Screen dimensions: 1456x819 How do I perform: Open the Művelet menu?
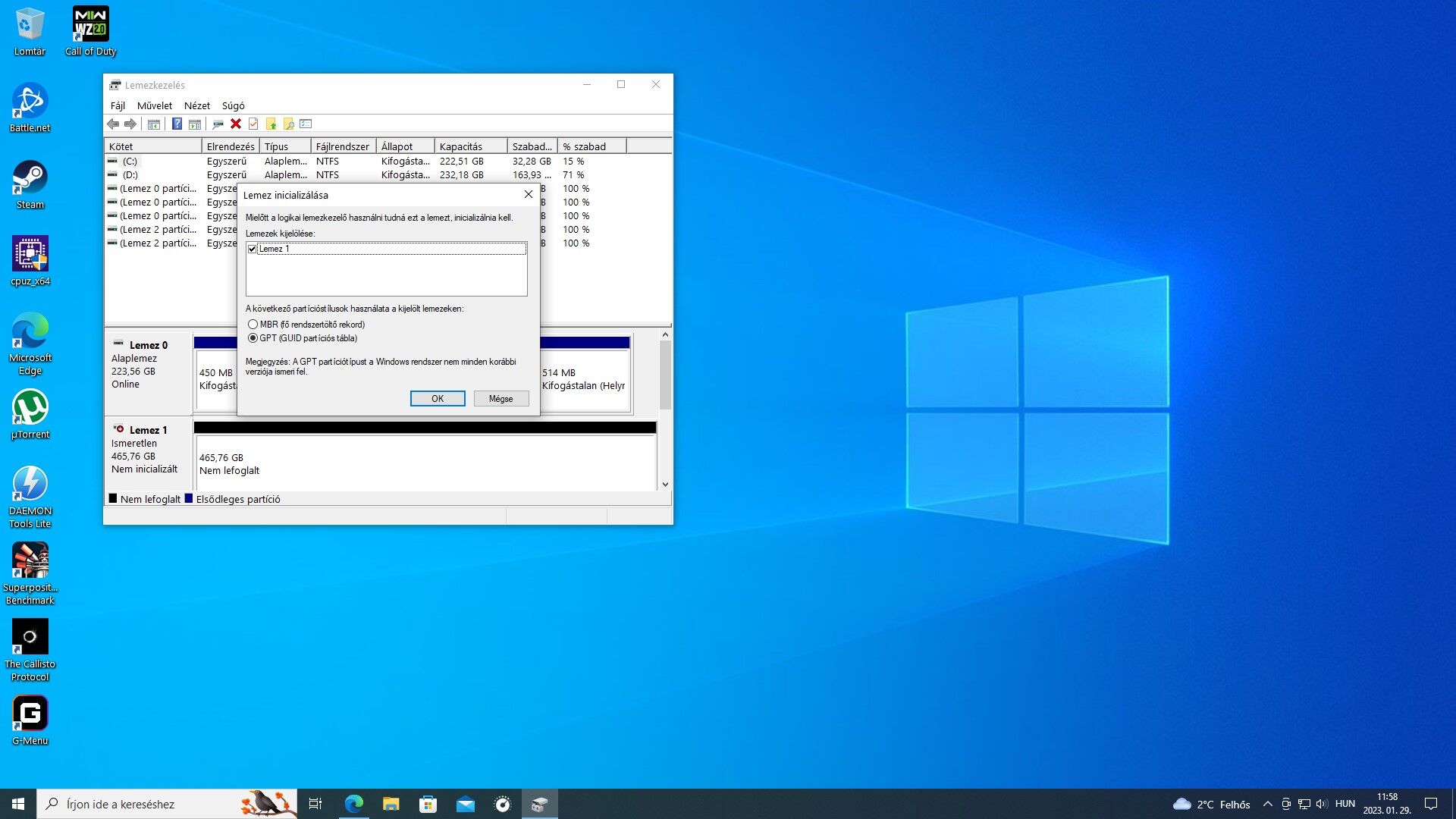[x=154, y=105]
